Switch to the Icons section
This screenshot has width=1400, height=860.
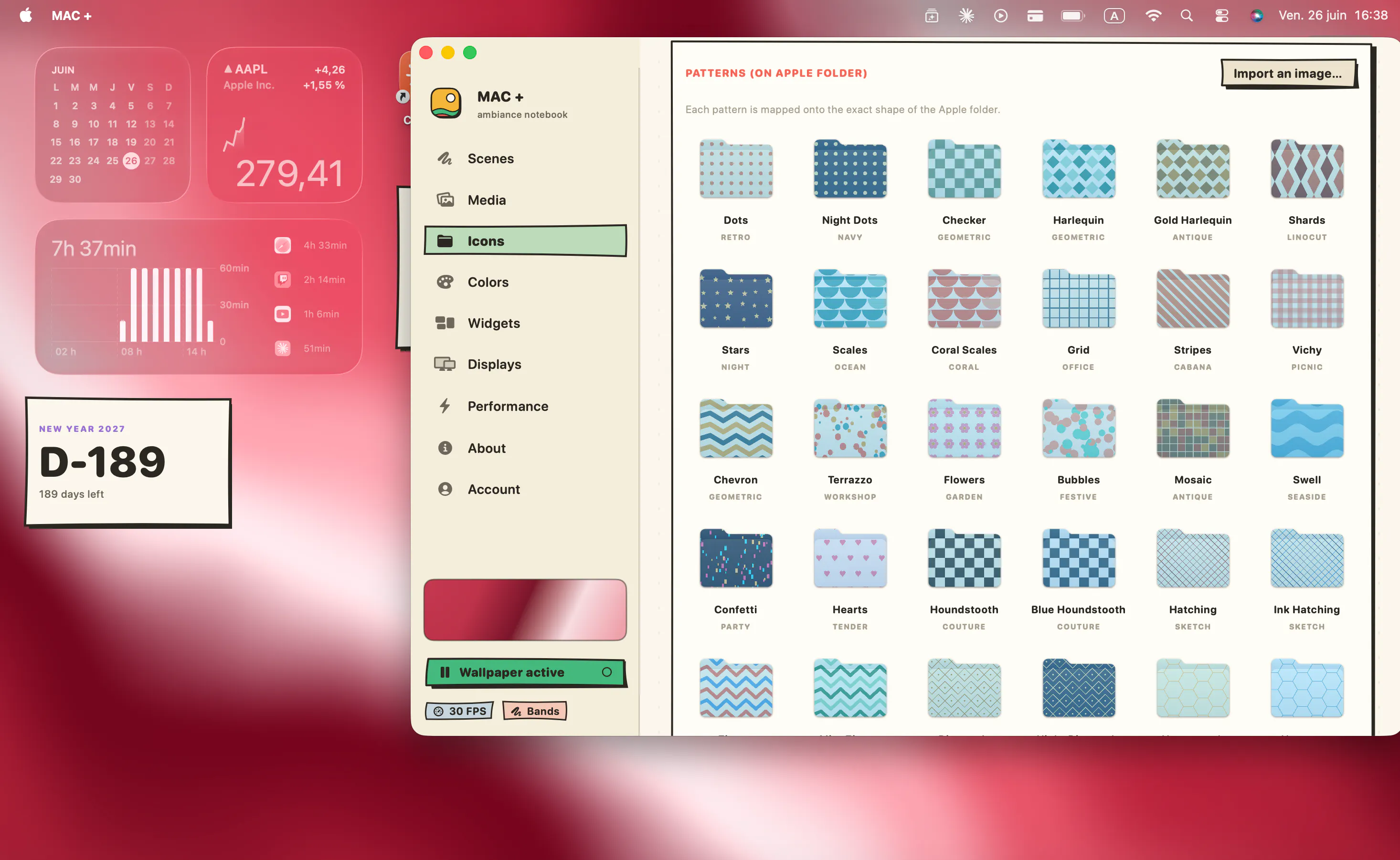tap(525, 241)
